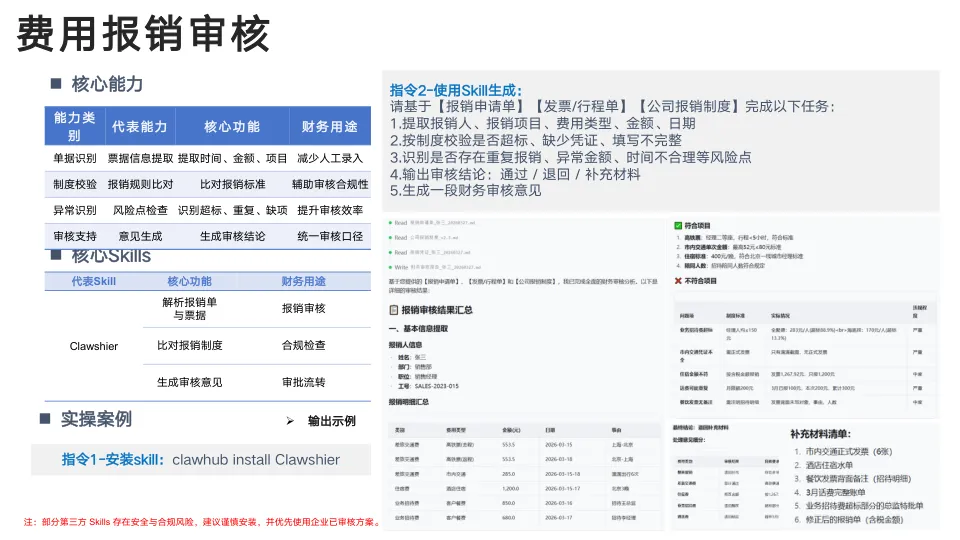The height and width of the screenshot is (540, 960).
Task: Click the 比对报销制度 cell
Action: tap(189, 345)
